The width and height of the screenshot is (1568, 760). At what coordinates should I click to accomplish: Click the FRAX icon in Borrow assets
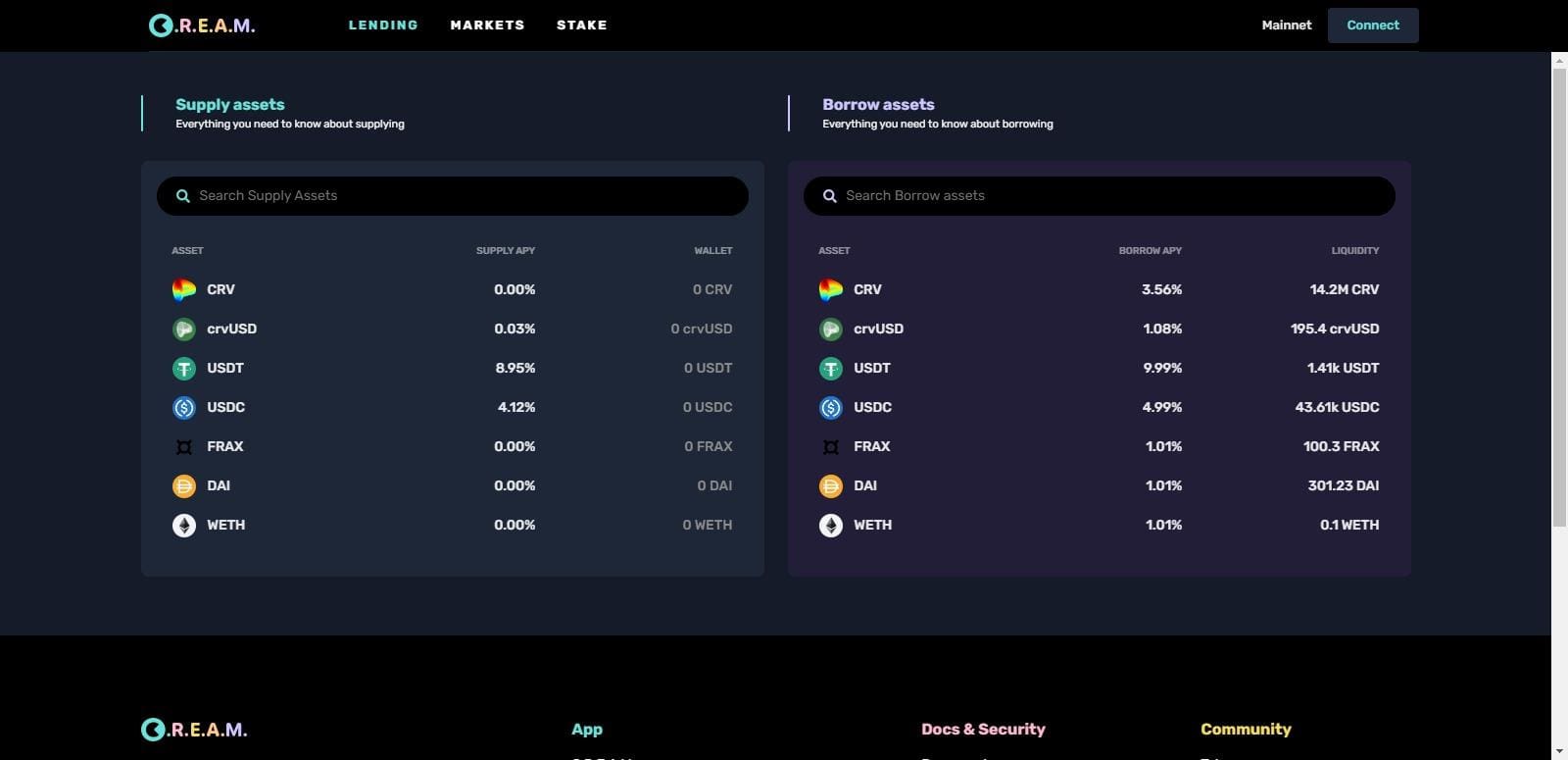(x=831, y=447)
